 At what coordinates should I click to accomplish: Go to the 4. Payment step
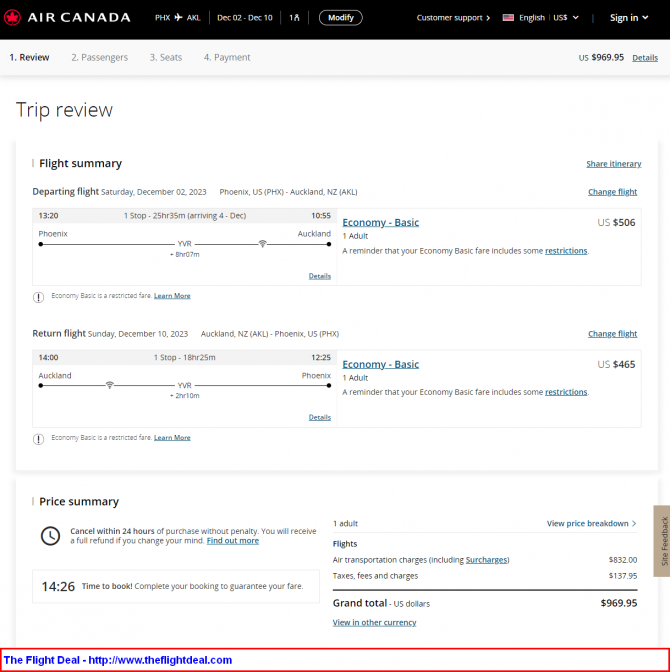[227, 57]
